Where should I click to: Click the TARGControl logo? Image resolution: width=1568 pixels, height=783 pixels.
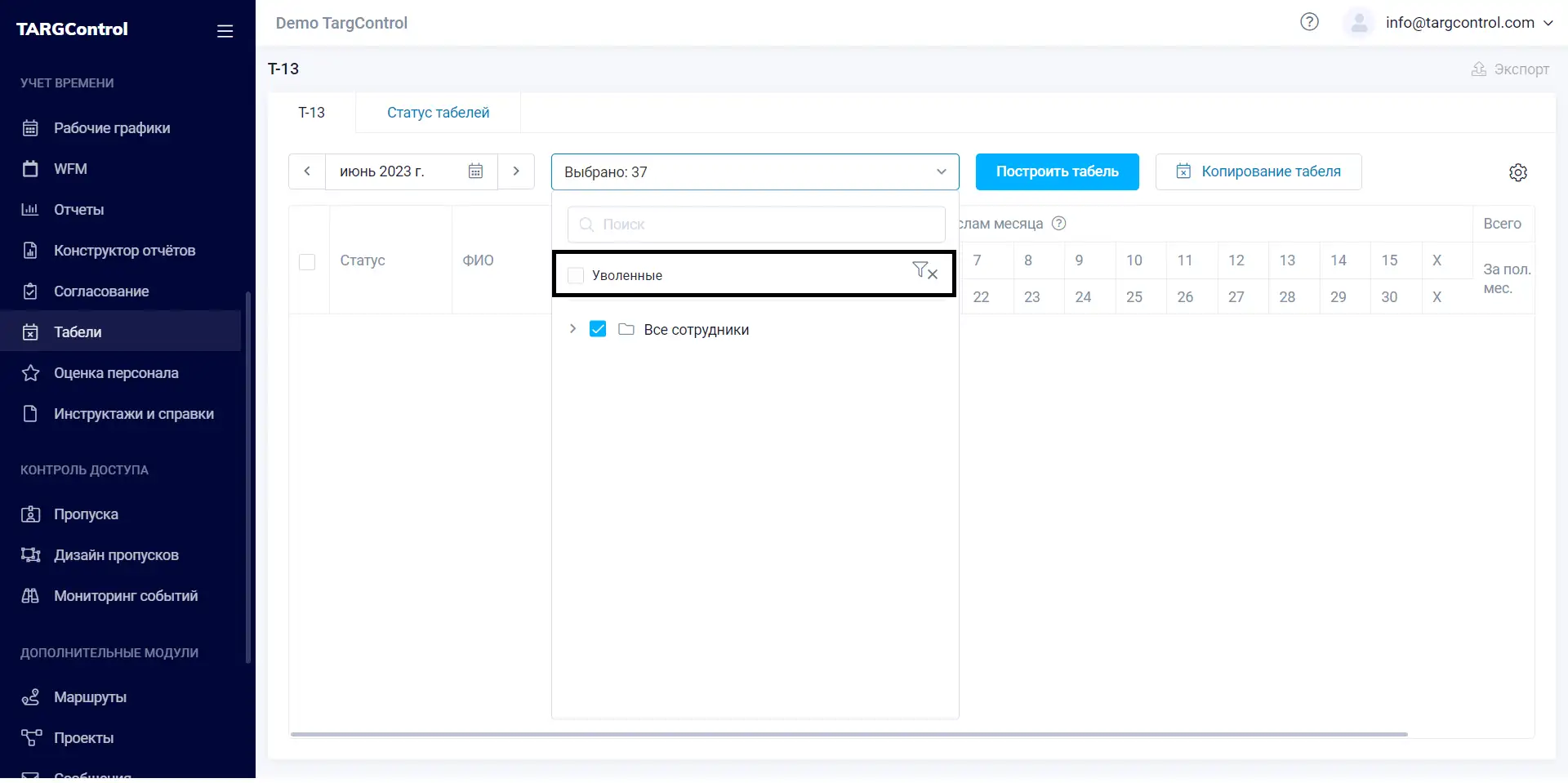72,29
